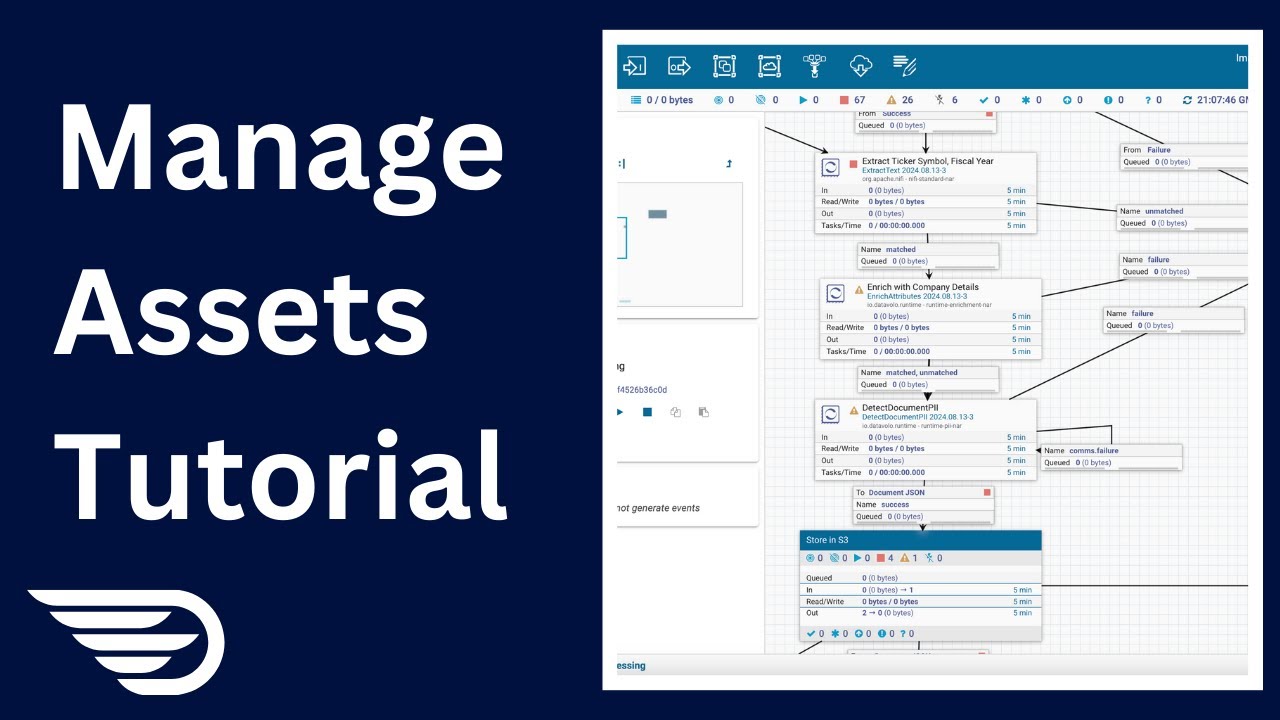Collapse the Navigate panel using its arrow icon
Image resolution: width=1280 pixels, height=720 pixels.
pos(729,163)
